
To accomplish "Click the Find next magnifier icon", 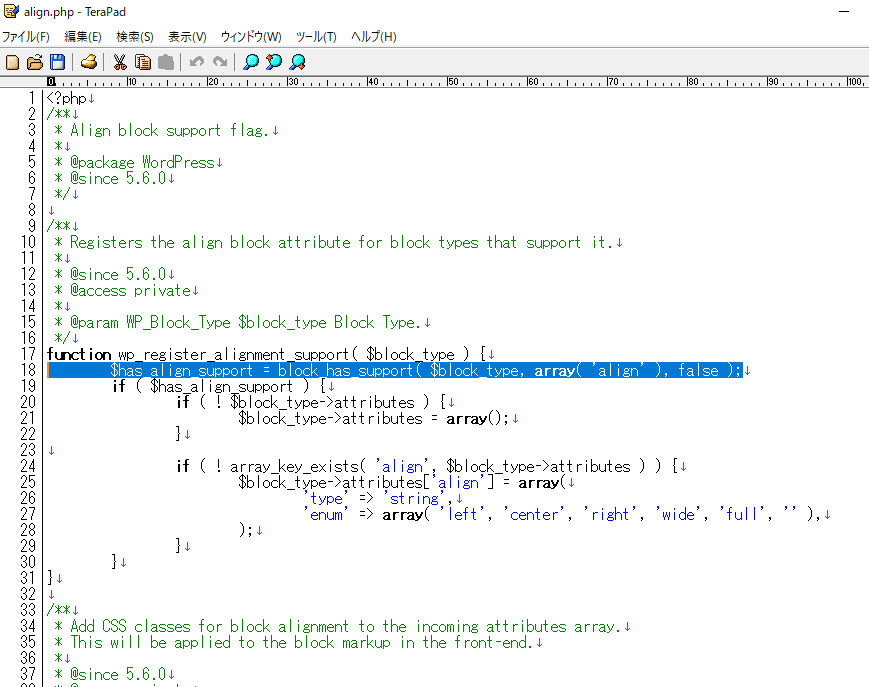I will pyautogui.click(x=297, y=62).
